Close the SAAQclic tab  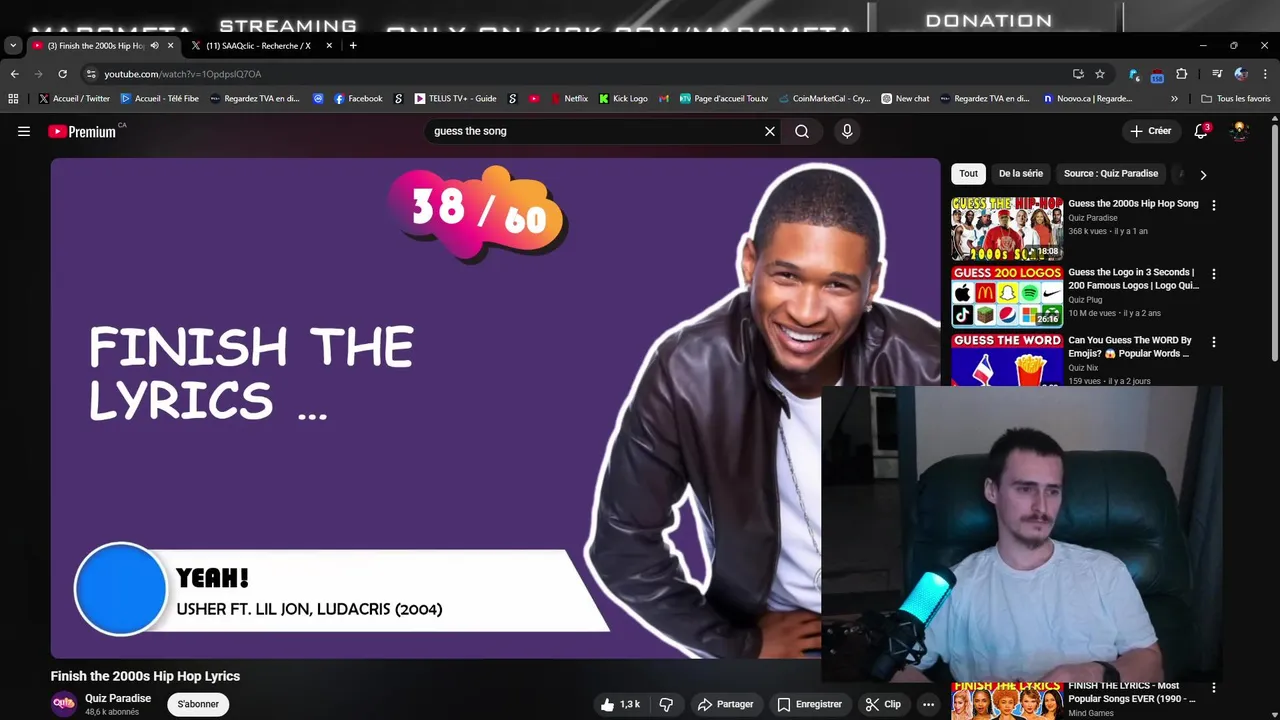click(329, 45)
